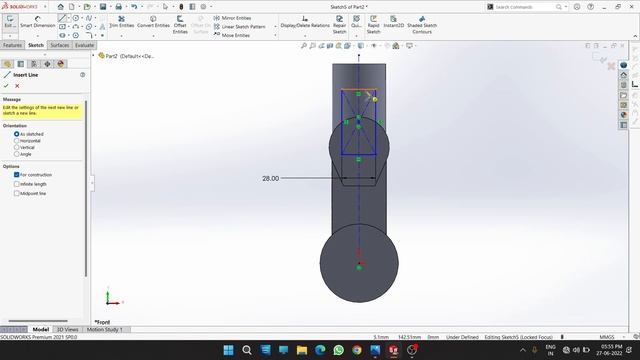Open Display/Delete Relations dropdown arrow
Screen dimensions: 640x360
[305, 36]
